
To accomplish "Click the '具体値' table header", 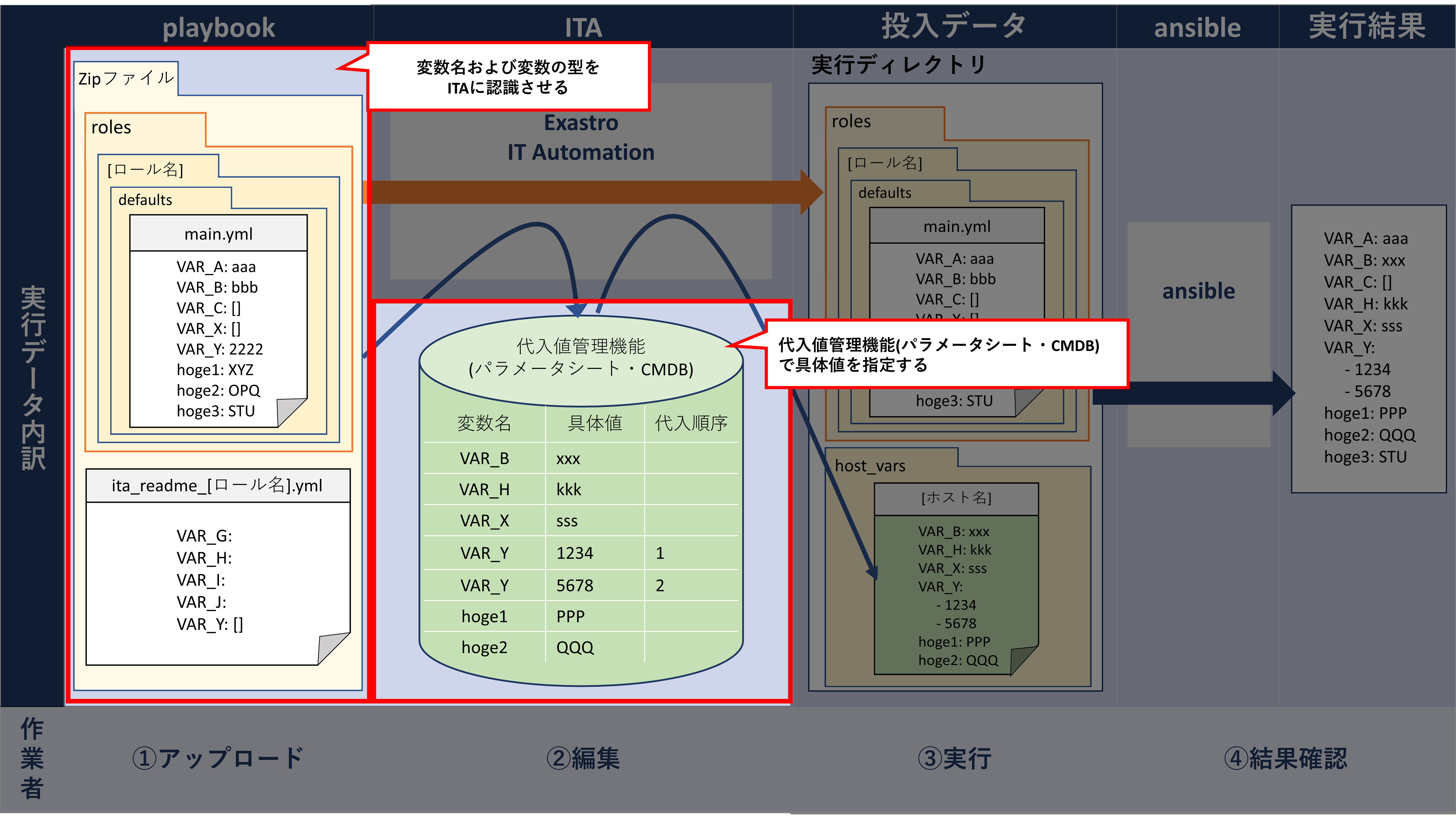I will 595,423.
